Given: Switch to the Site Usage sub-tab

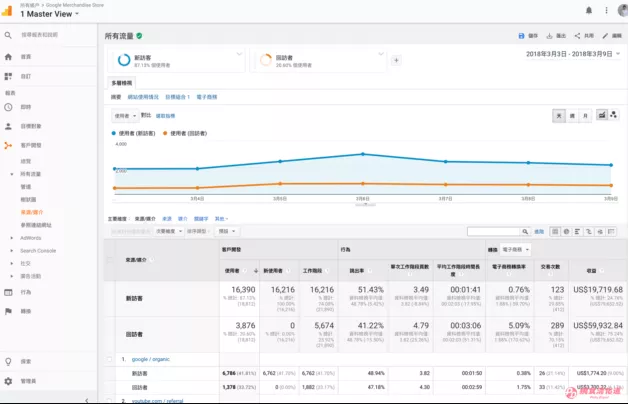Looking at the screenshot, I should click(143, 97).
